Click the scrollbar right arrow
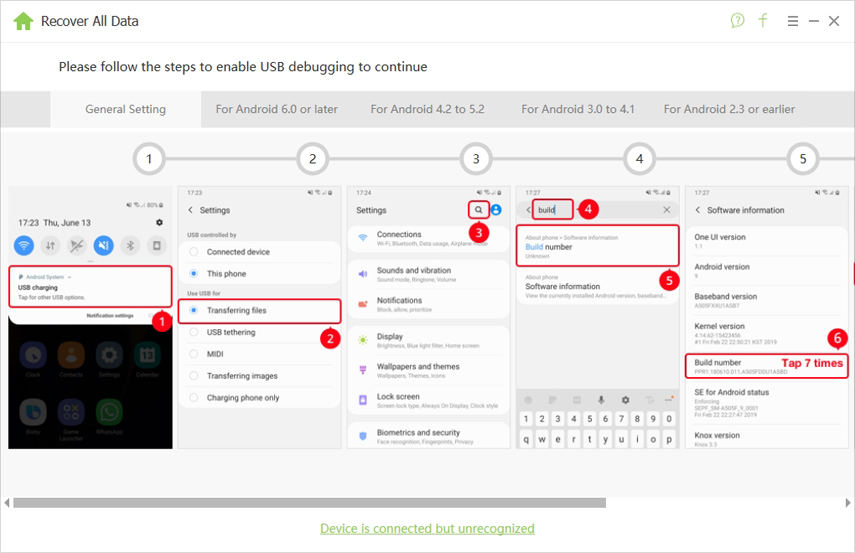 pos(848,502)
